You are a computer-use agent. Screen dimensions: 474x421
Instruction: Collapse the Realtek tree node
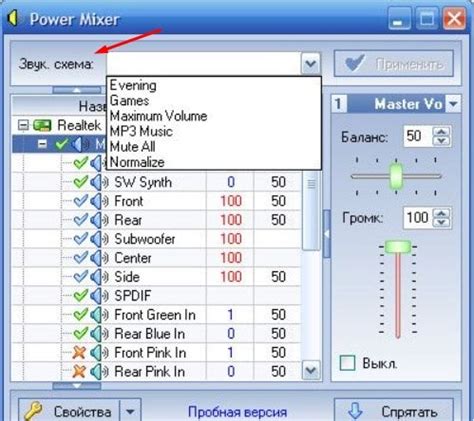[23, 126]
